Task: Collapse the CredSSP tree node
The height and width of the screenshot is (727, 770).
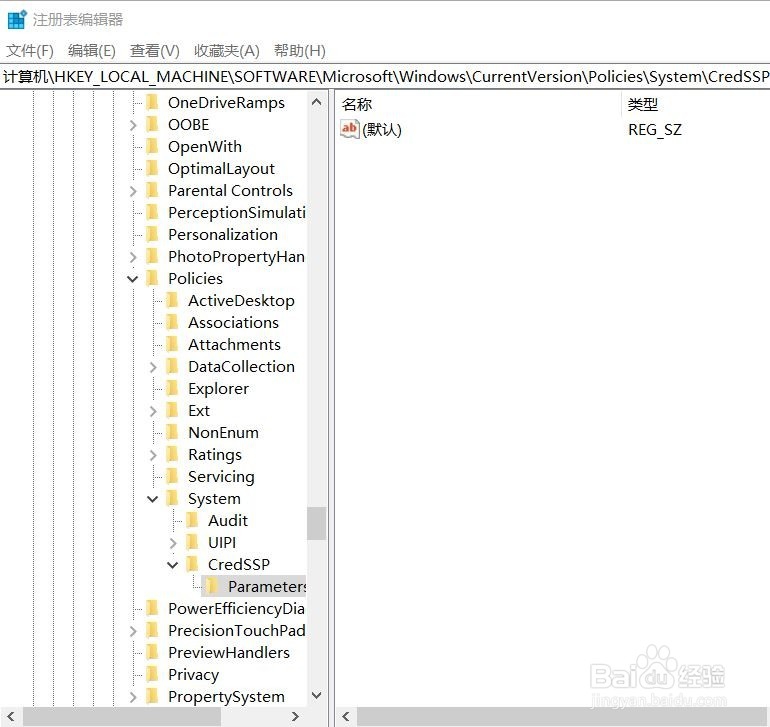Action: [x=172, y=564]
